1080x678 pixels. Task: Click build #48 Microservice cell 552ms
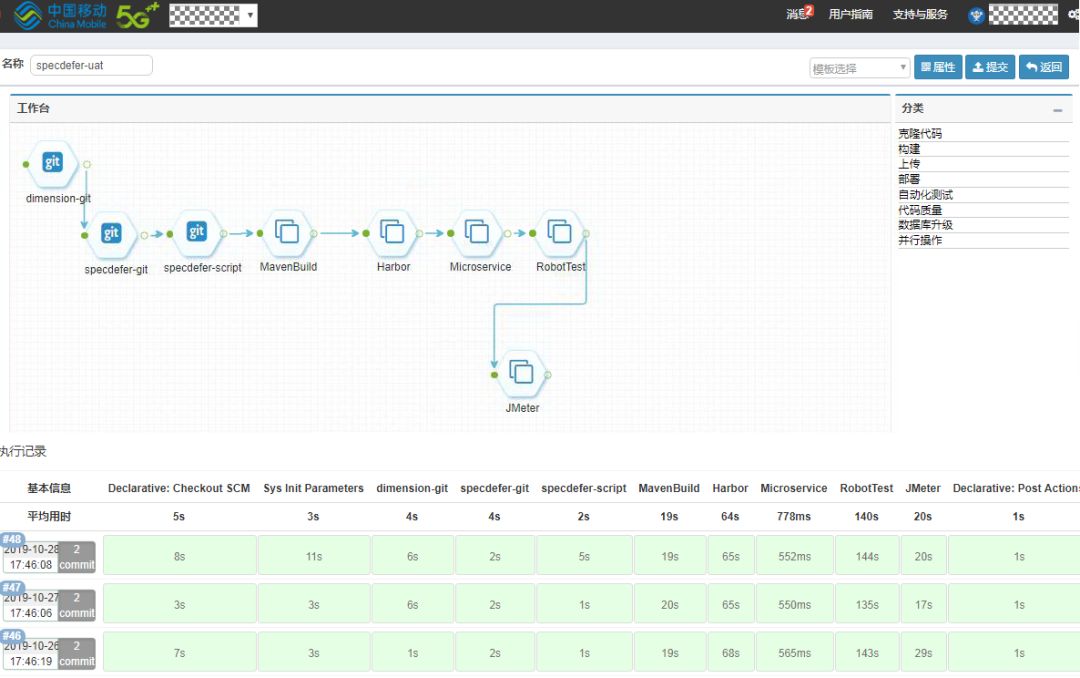(794, 555)
